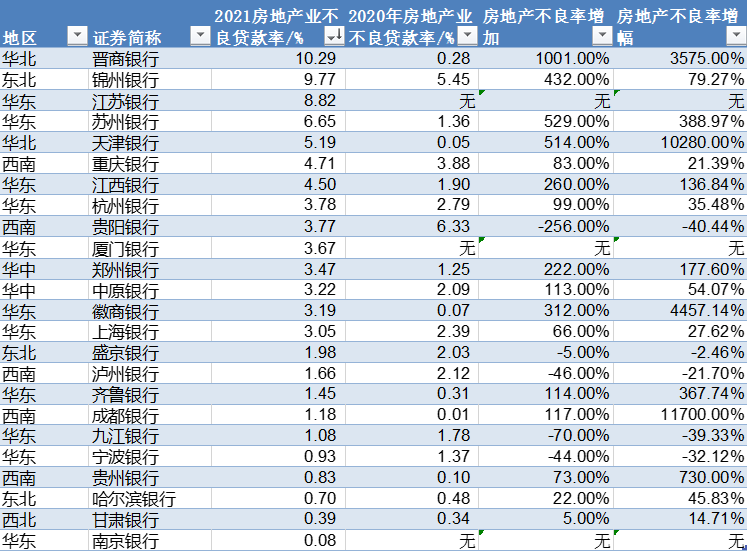
Task: Select the 厦门银行 cell
Action: [x=150, y=247]
